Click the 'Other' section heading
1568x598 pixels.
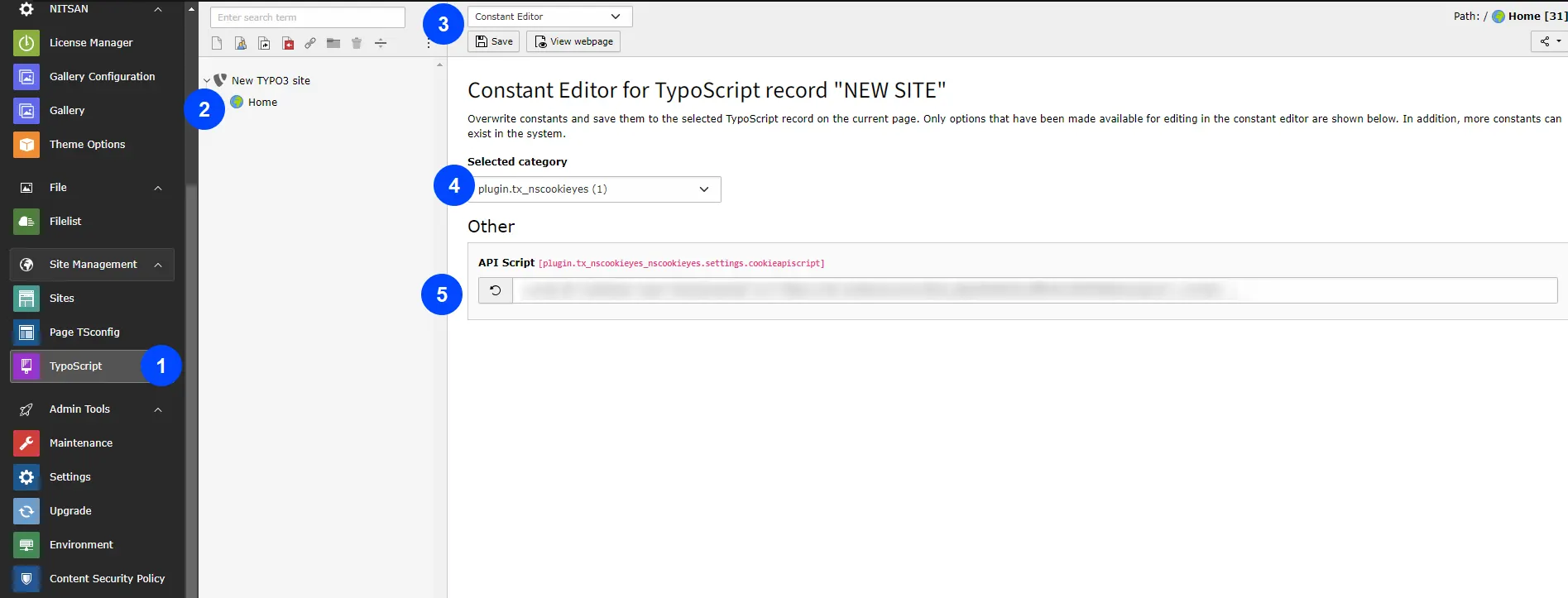click(x=491, y=227)
